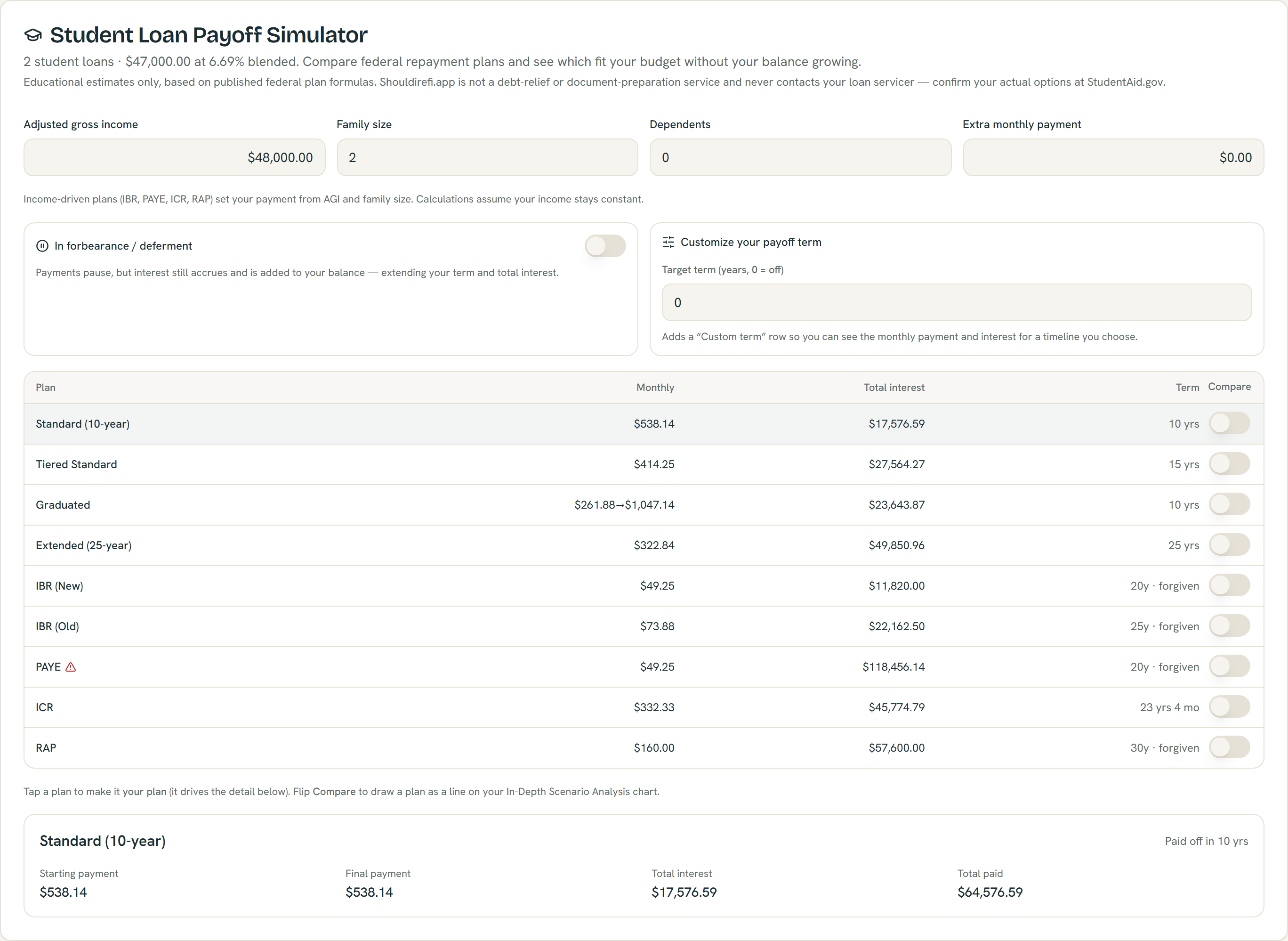Click the Plan column header
This screenshot has width=1288, height=941.
click(46, 387)
